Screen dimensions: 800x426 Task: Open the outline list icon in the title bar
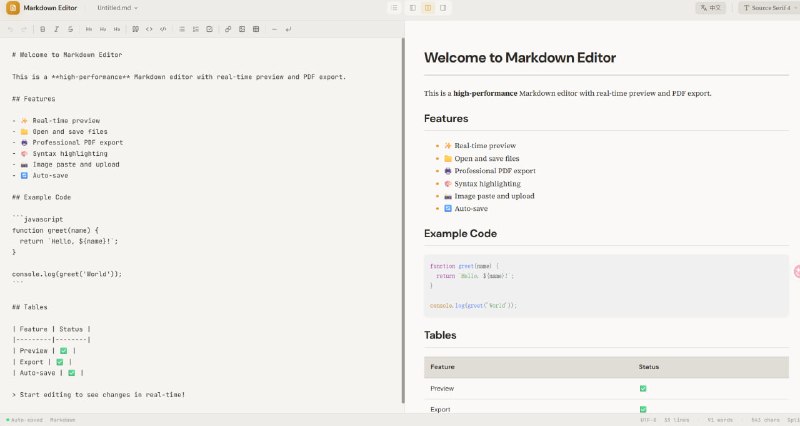[x=394, y=8]
